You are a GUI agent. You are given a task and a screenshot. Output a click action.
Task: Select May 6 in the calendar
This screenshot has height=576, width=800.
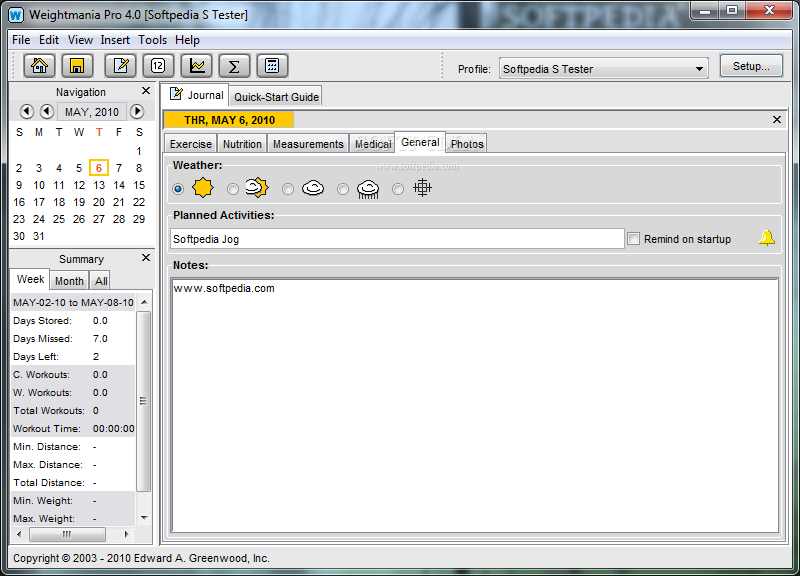click(x=98, y=168)
